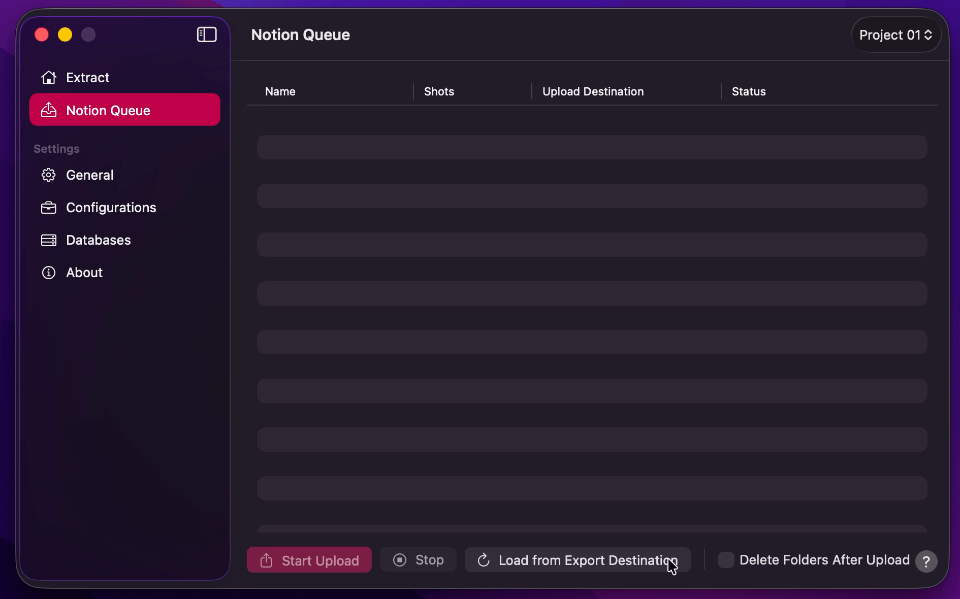Screen dimensions: 960x599
Task: Sort by Upload Destination column header
Action: pos(593,91)
